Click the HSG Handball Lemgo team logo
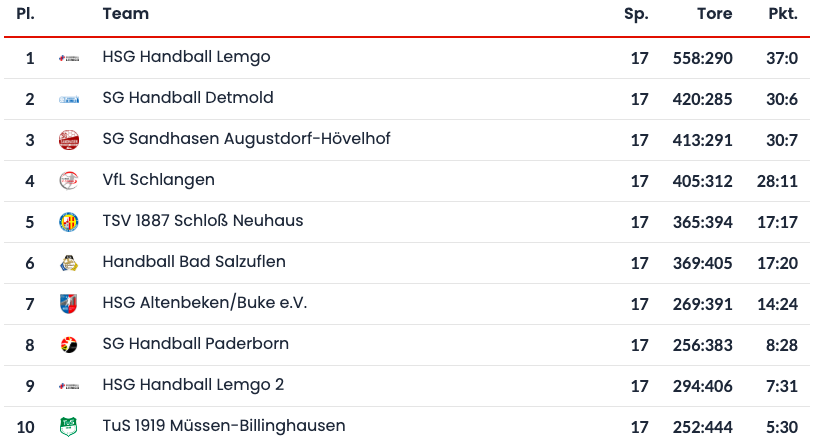This screenshot has width=813, height=443. point(69,58)
